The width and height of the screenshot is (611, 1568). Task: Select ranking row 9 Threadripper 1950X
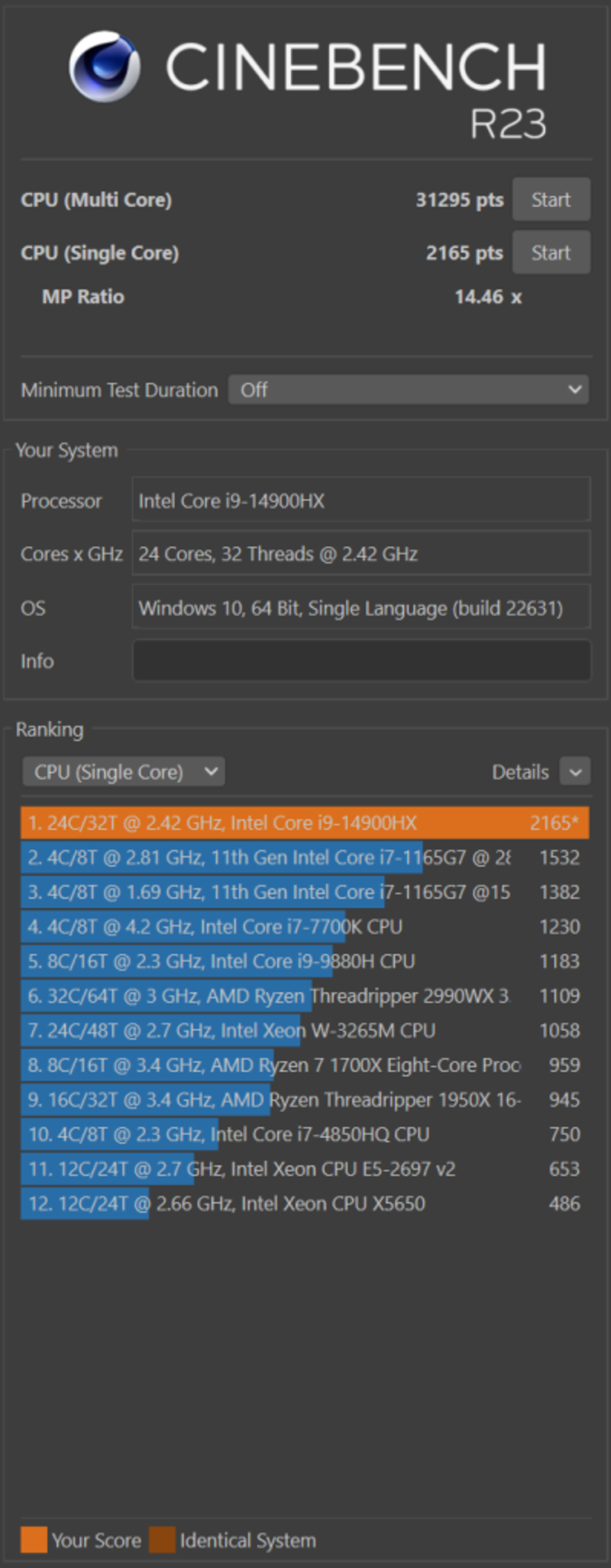305,1100
